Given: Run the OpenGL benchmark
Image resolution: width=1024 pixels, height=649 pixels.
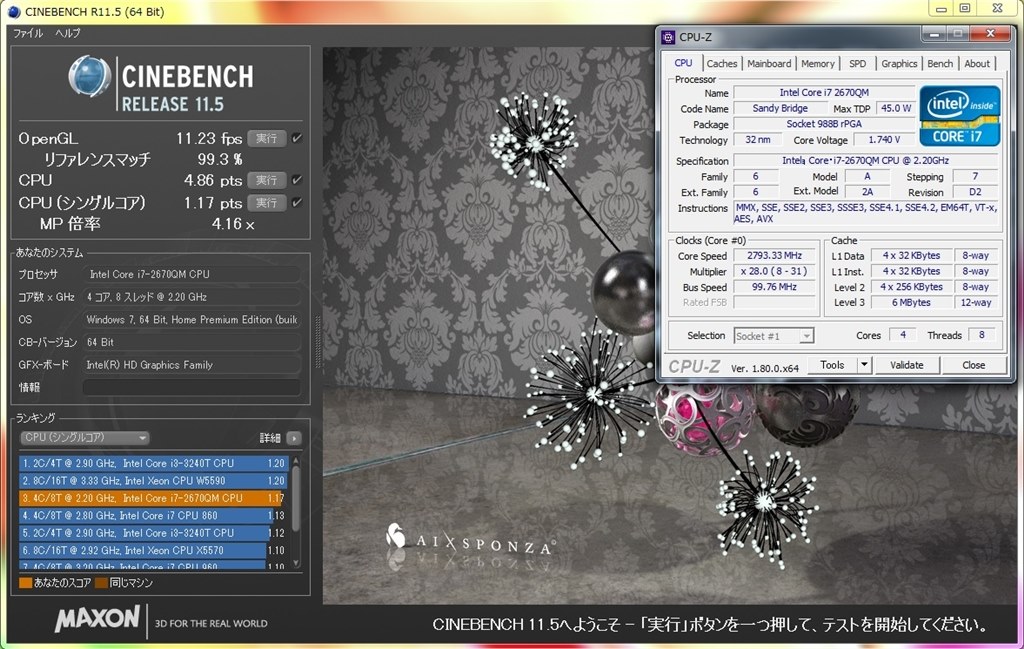Looking at the screenshot, I should (x=266, y=138).
